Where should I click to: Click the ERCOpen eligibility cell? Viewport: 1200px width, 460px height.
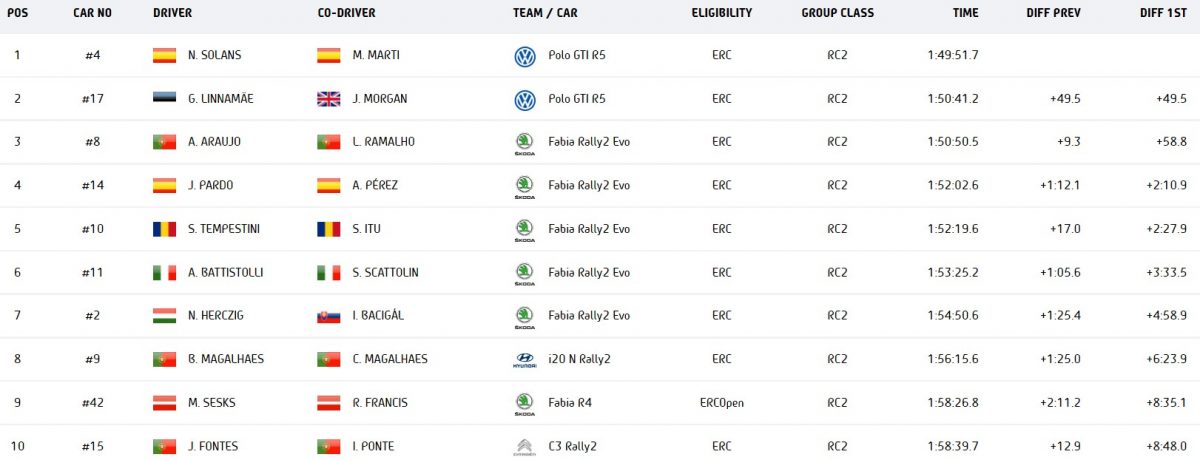[x=722, y=403]
